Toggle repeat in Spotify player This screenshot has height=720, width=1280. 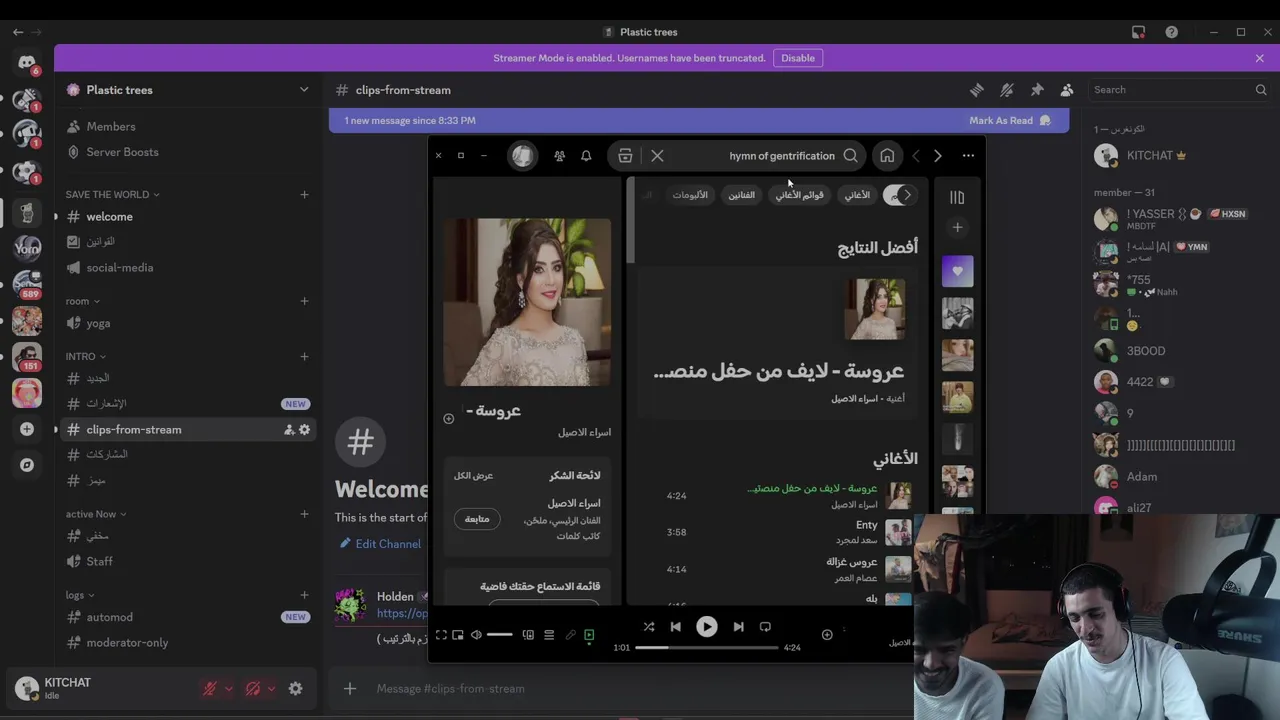tap(765, 627)
